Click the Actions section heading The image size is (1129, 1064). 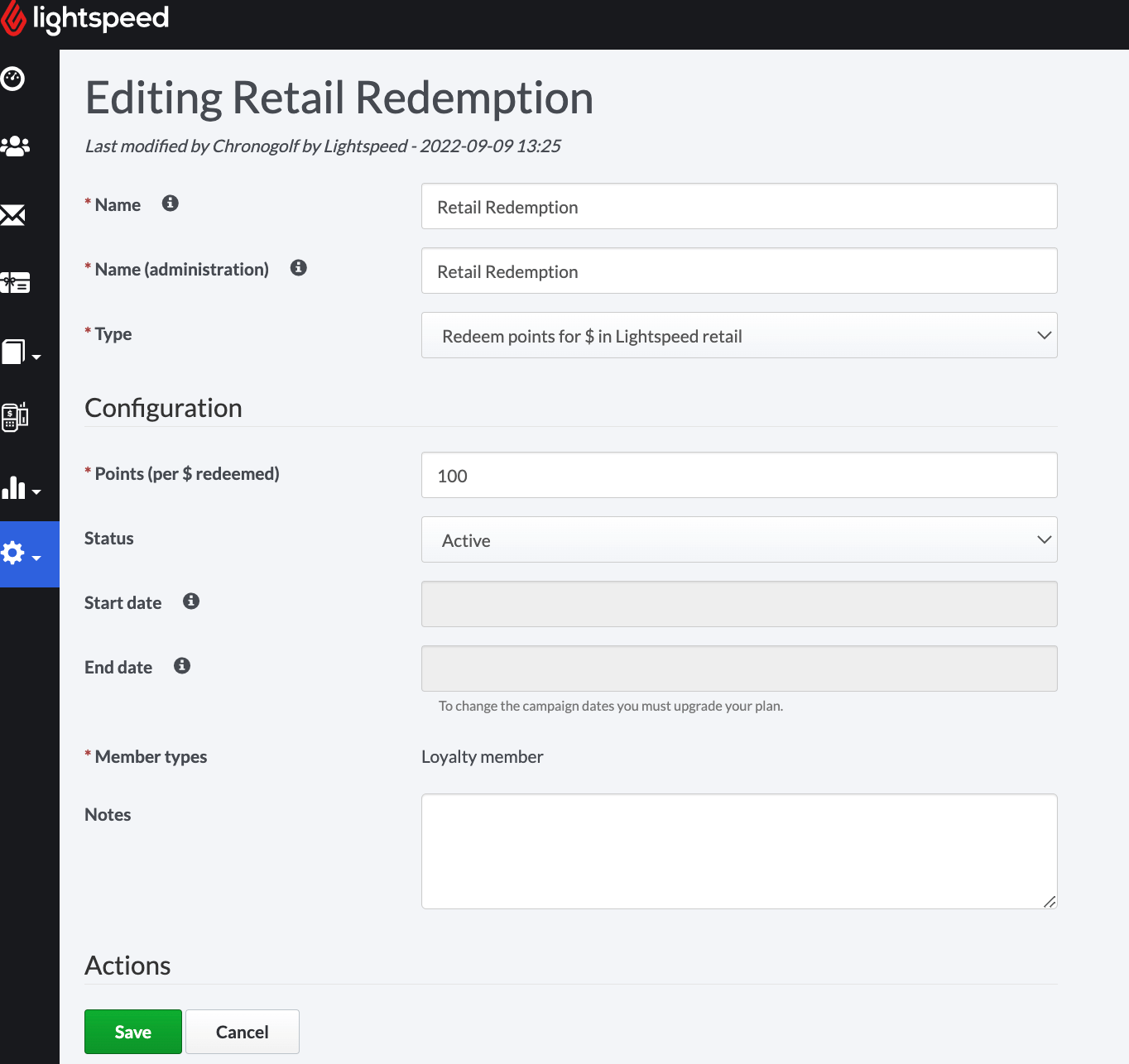tap(127, 966)
